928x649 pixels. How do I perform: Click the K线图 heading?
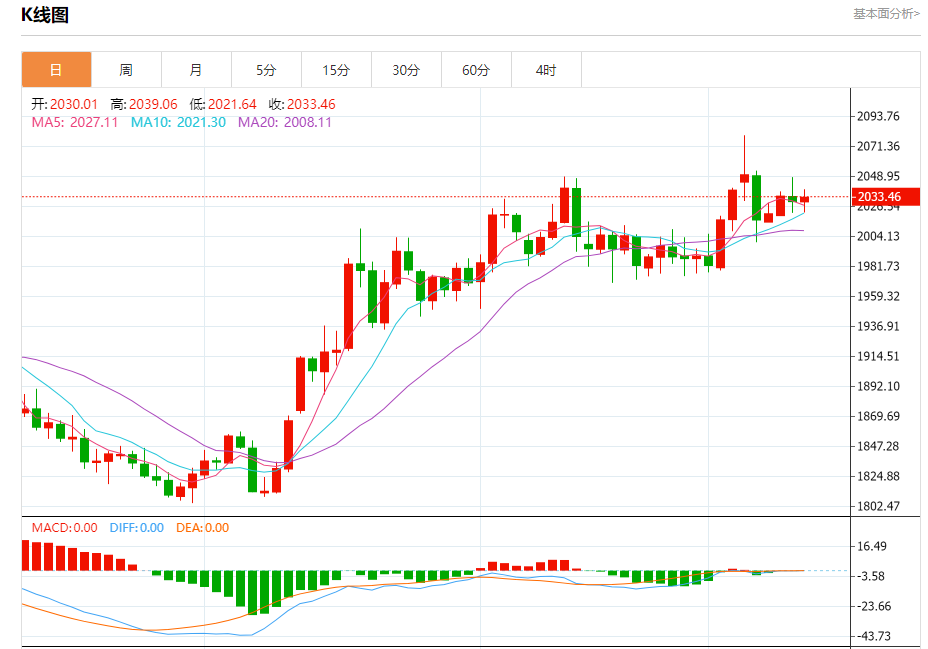45,15
